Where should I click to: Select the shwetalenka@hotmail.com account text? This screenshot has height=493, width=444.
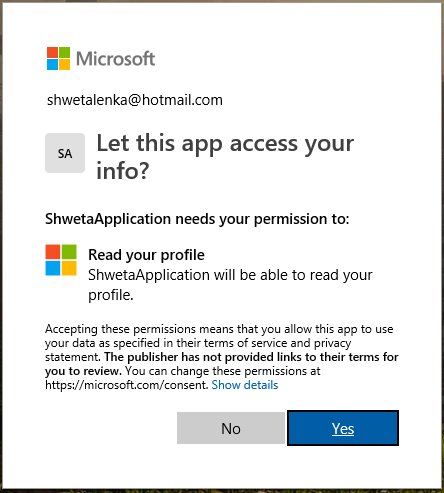[135, 100]
